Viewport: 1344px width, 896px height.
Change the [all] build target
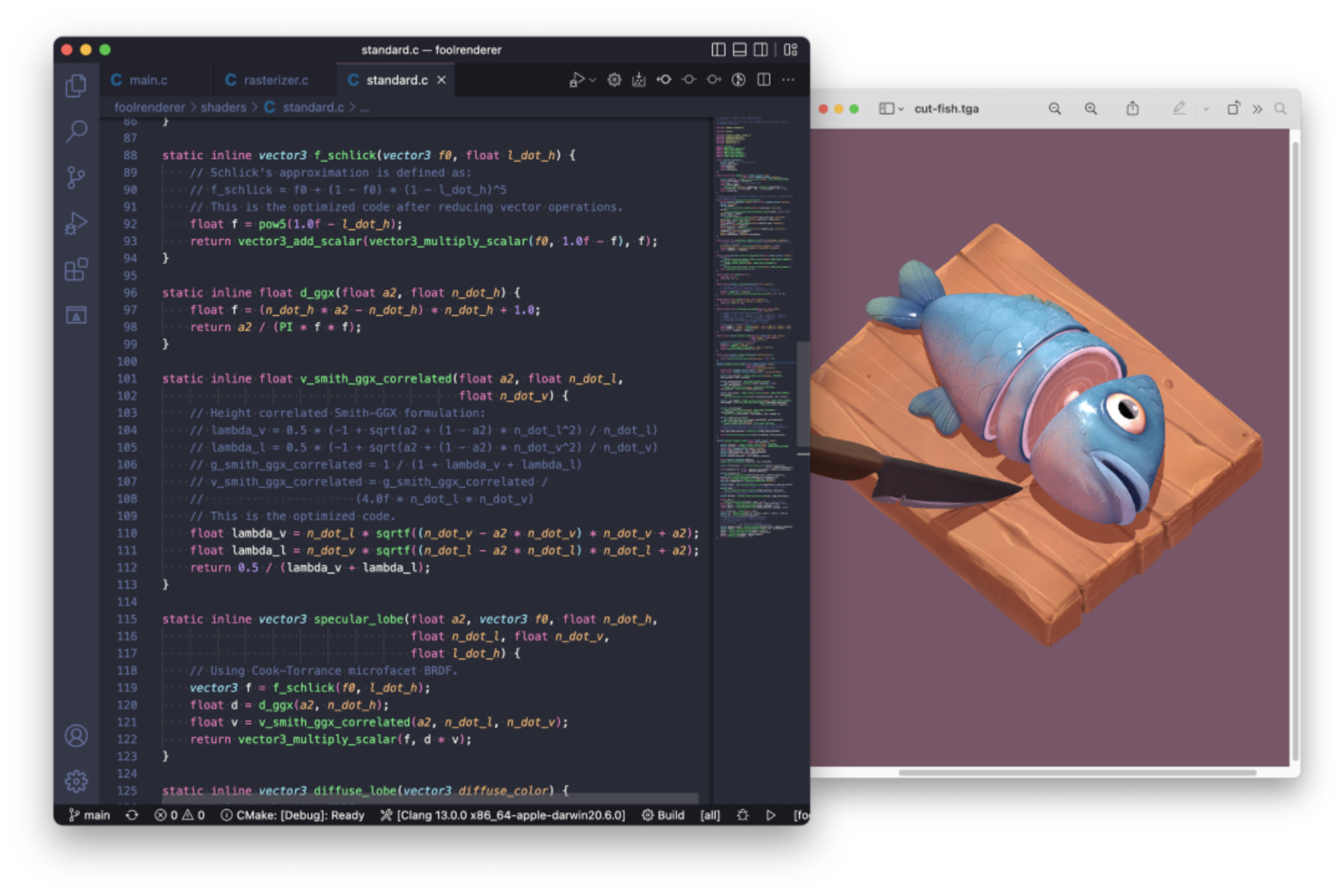(710, 815)
